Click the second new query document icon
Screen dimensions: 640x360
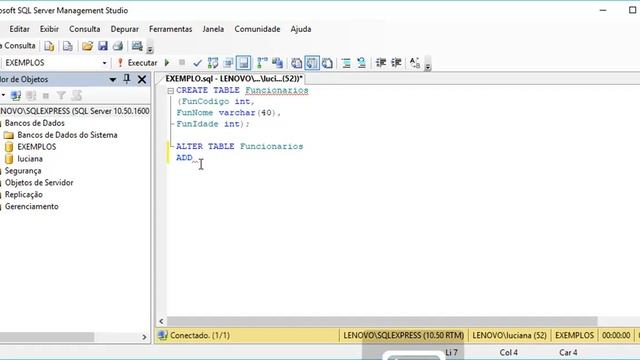click(68, 46)
